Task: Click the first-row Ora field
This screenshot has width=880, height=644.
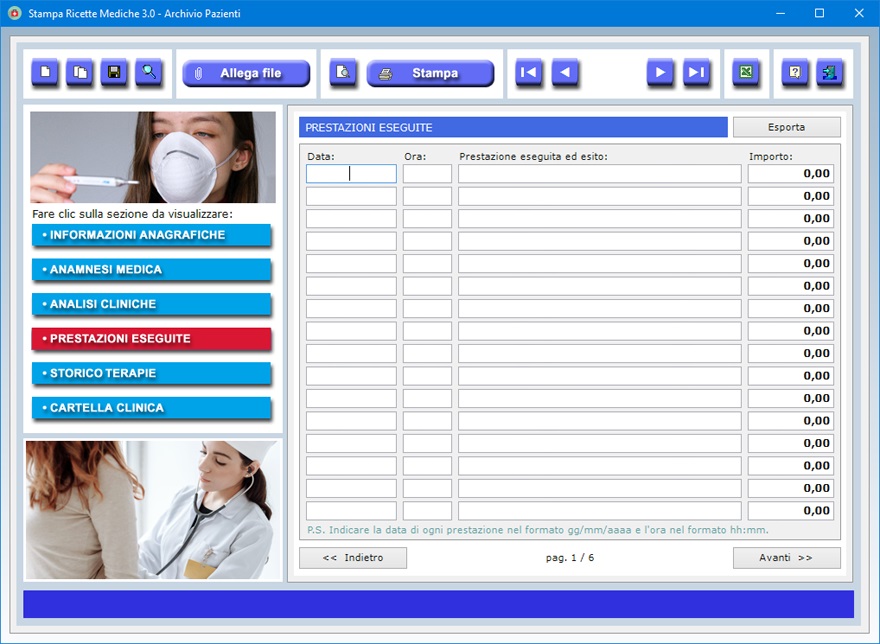Action: (x=427, y=173)
